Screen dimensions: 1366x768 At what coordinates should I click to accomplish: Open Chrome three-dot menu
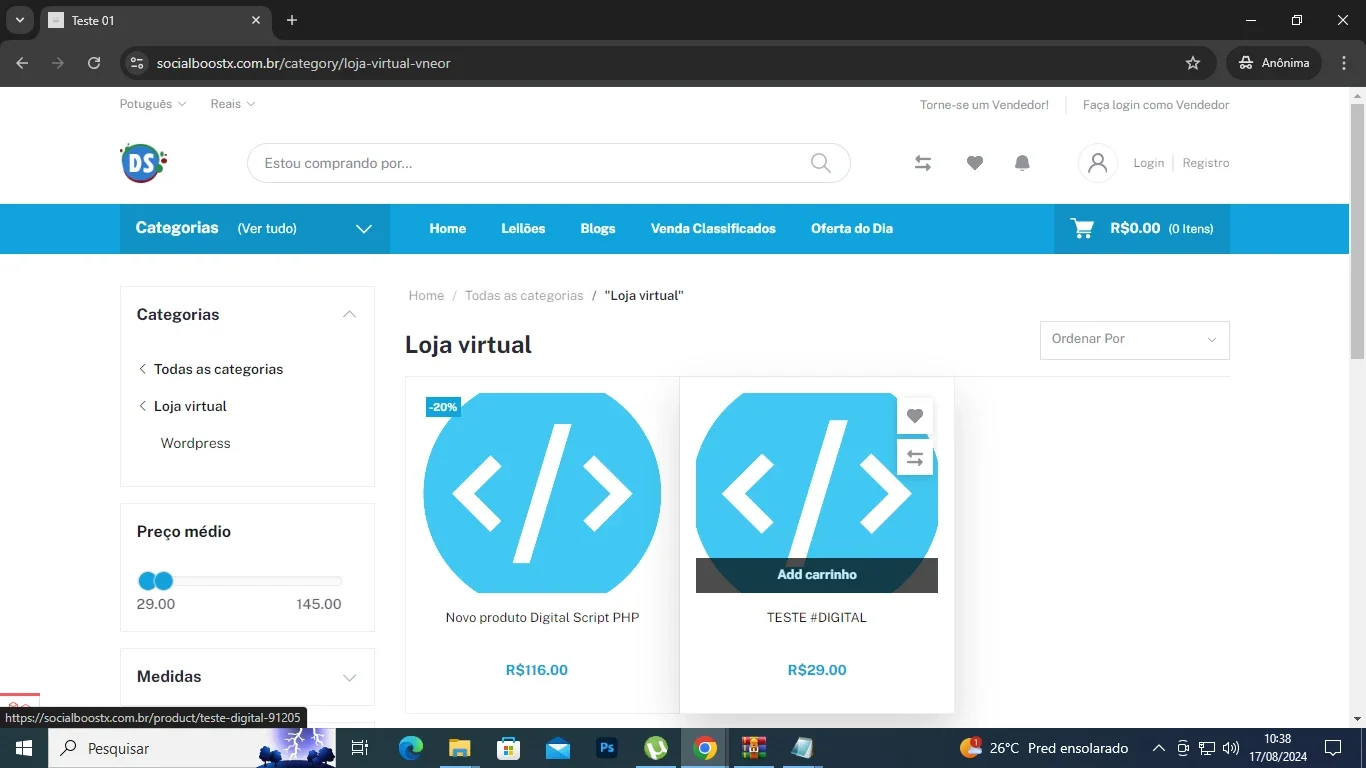pyautogui.click(x=1343, y=63)
